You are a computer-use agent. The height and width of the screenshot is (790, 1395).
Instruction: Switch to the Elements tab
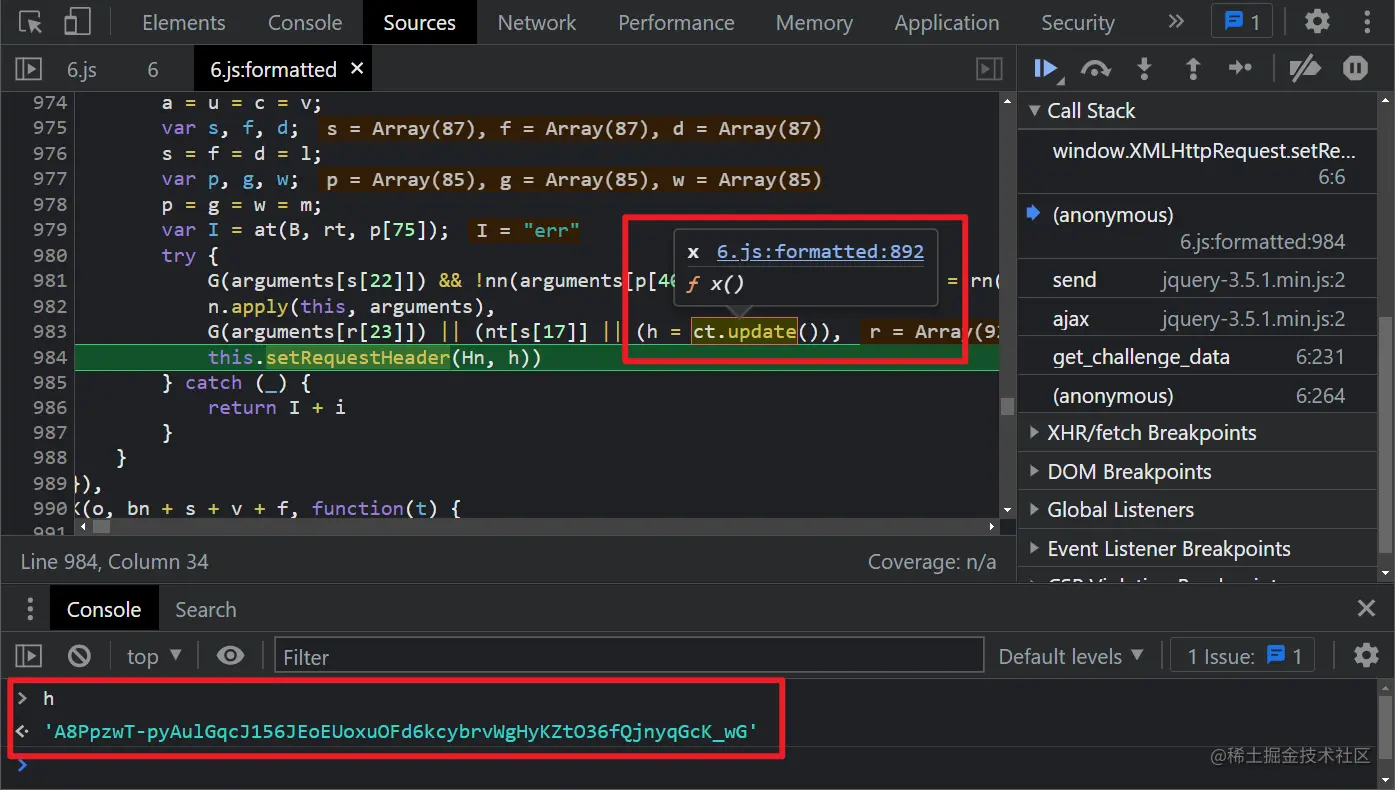[x=184, y=22]
